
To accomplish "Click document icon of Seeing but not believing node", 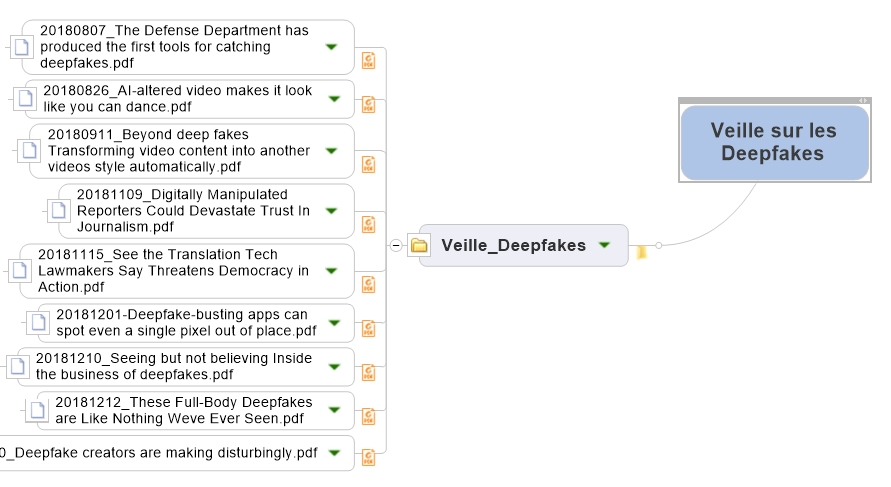I will (18, 366).
